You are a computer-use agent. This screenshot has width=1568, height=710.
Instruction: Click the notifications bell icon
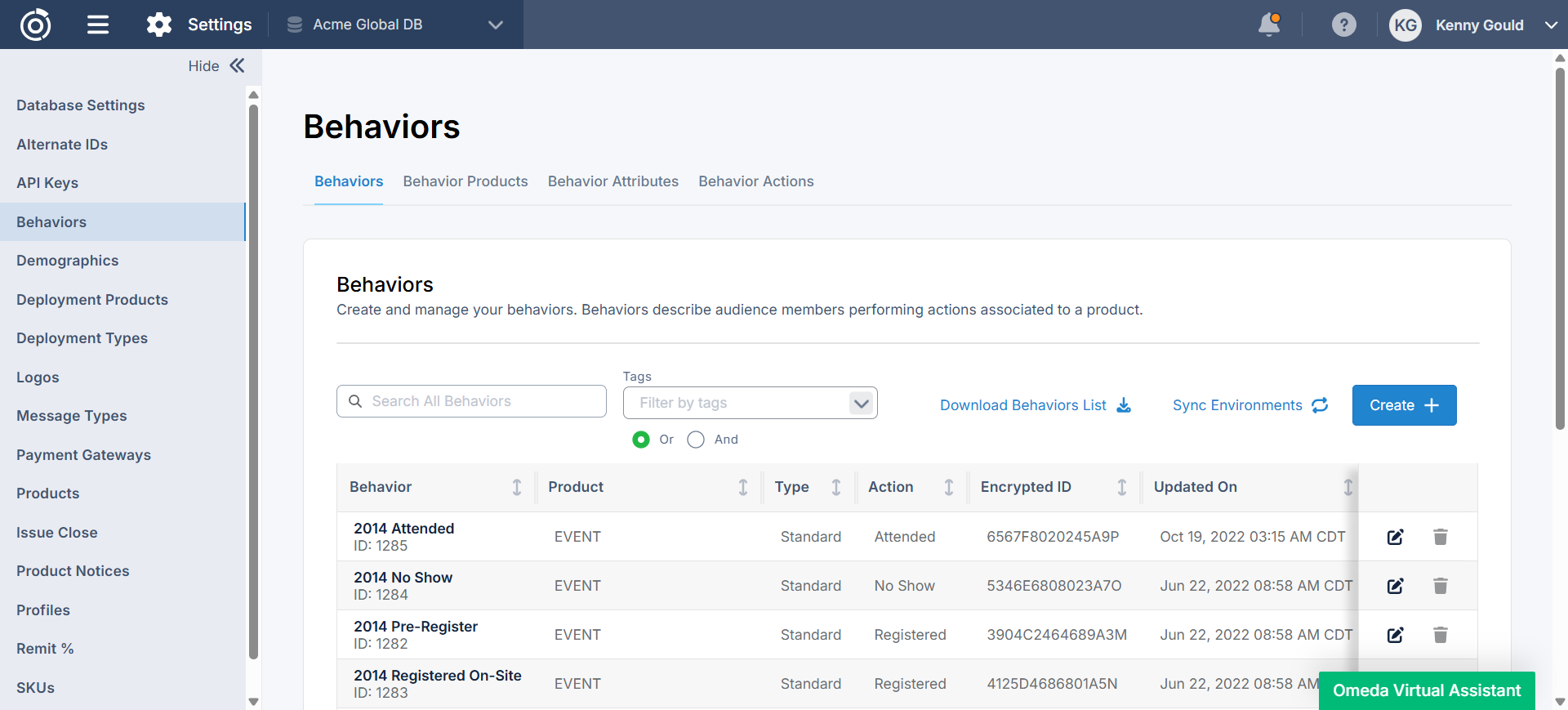tap(1268, 25)
